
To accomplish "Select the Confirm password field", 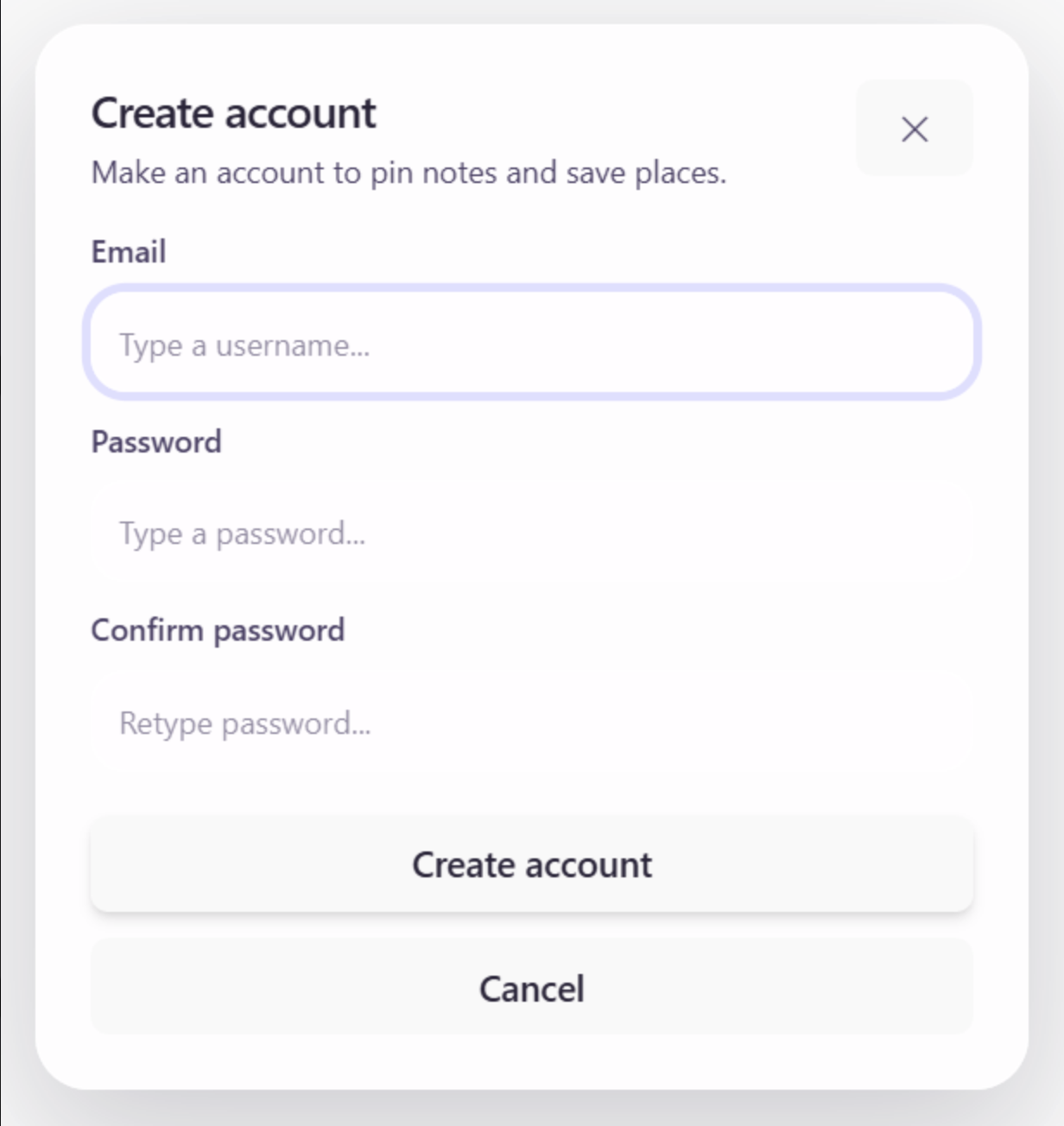I will pos(532,722).
